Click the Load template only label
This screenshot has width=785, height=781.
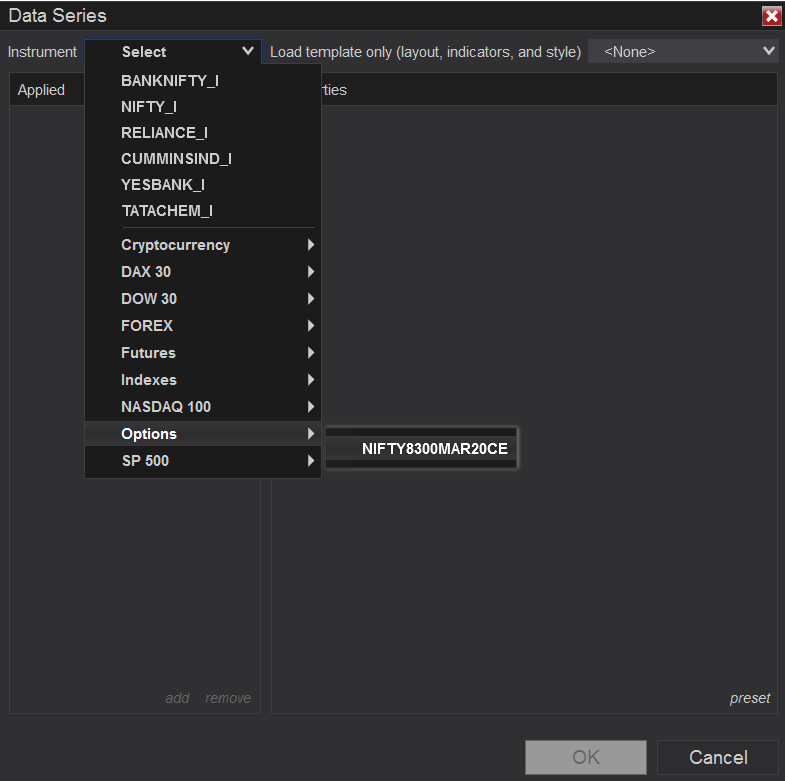coord(426,52)
